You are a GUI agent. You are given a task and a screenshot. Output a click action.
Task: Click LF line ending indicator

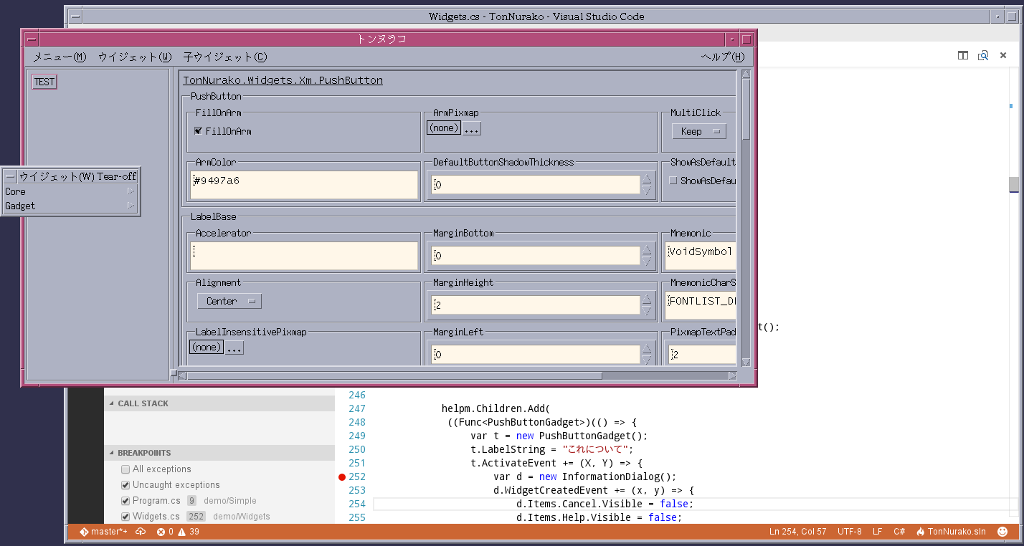877,532
